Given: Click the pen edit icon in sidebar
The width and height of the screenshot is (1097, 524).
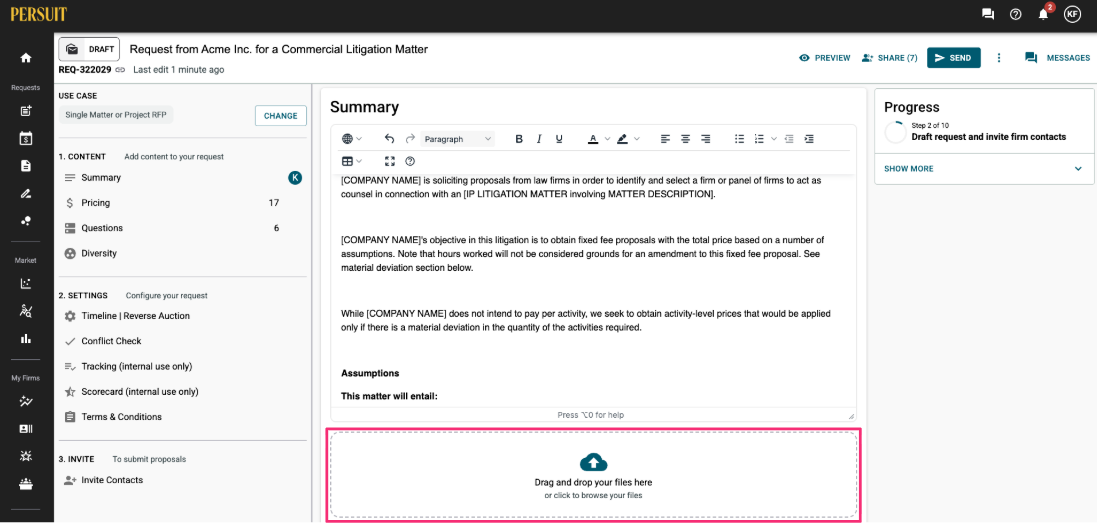Looking at the screenshot, I should 26,193.
